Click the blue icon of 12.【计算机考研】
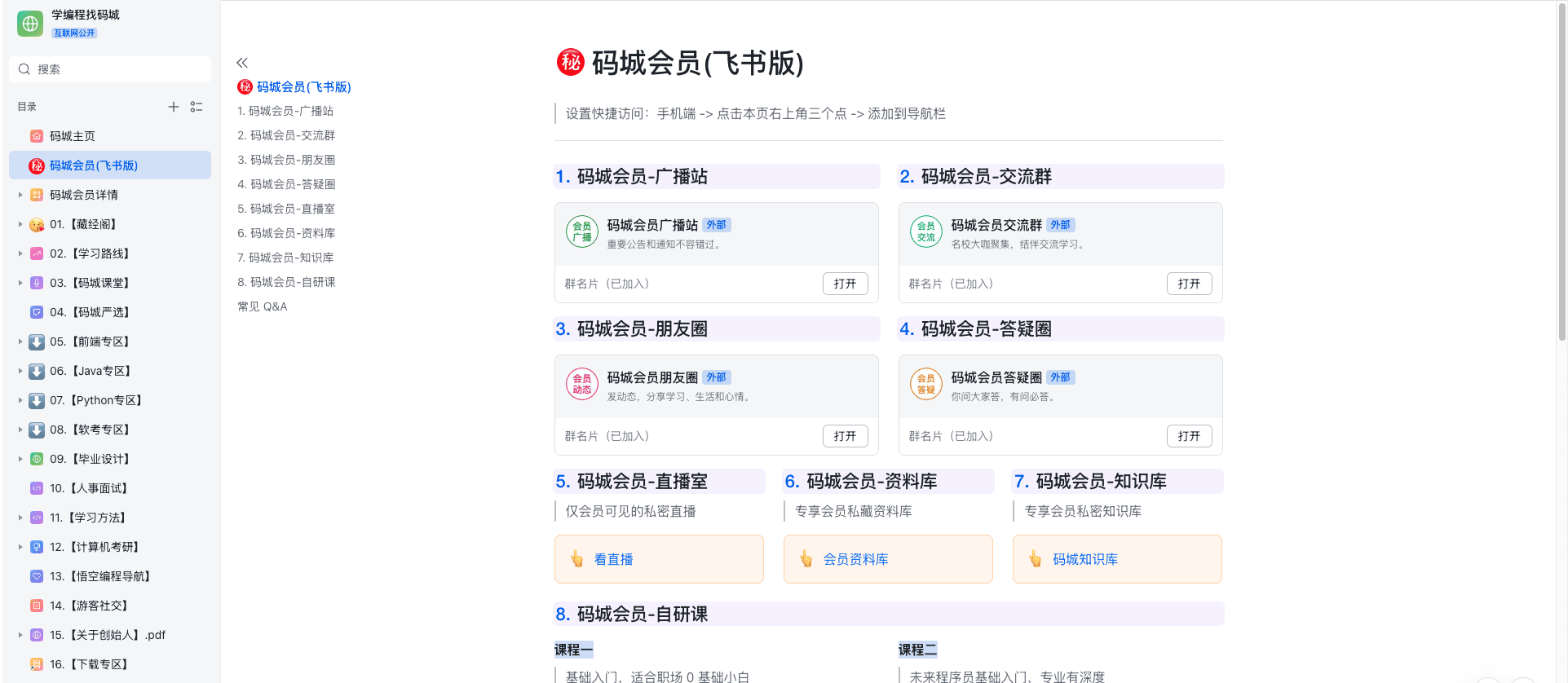This screenshot has height=683, width=1568. point(37,547)
